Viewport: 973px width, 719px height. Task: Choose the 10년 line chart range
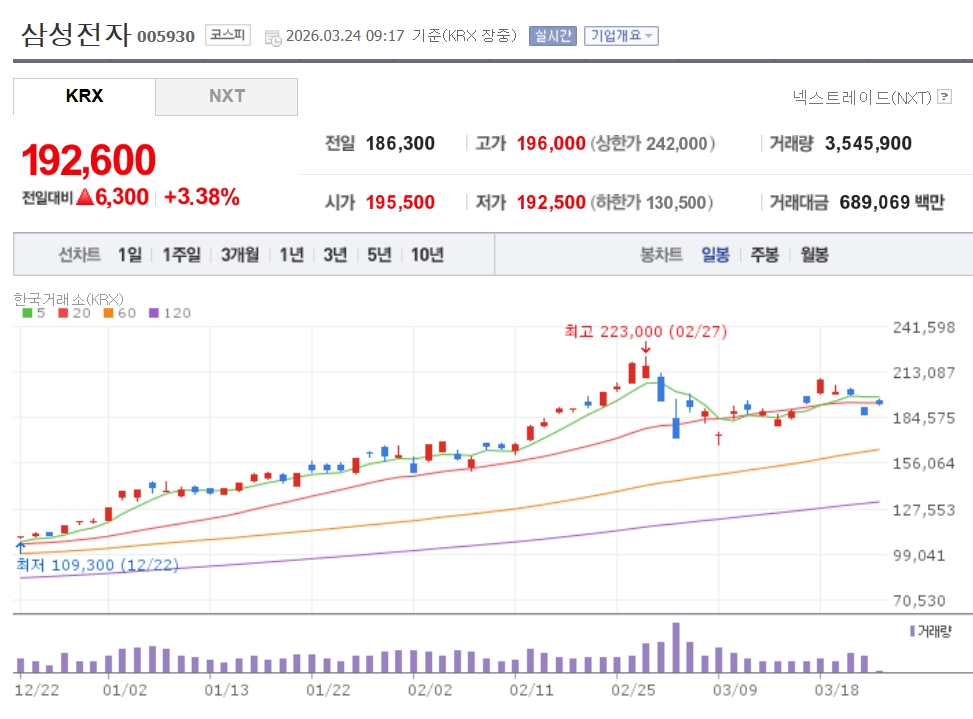(427, 255)
